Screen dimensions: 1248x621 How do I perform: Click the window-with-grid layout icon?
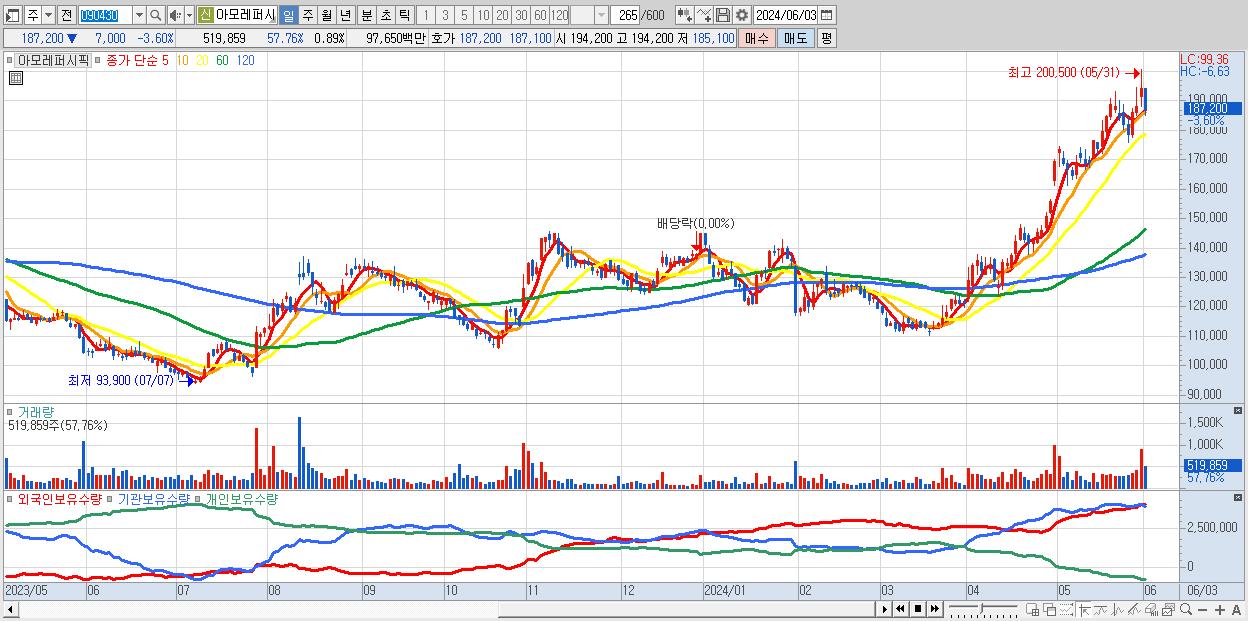coord(1033,610)
